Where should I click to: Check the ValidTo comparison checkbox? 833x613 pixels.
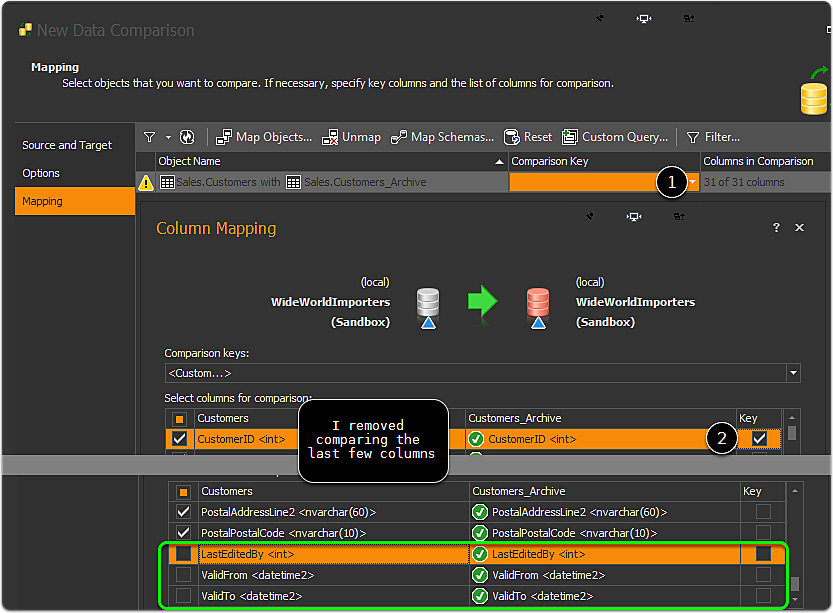183,595
